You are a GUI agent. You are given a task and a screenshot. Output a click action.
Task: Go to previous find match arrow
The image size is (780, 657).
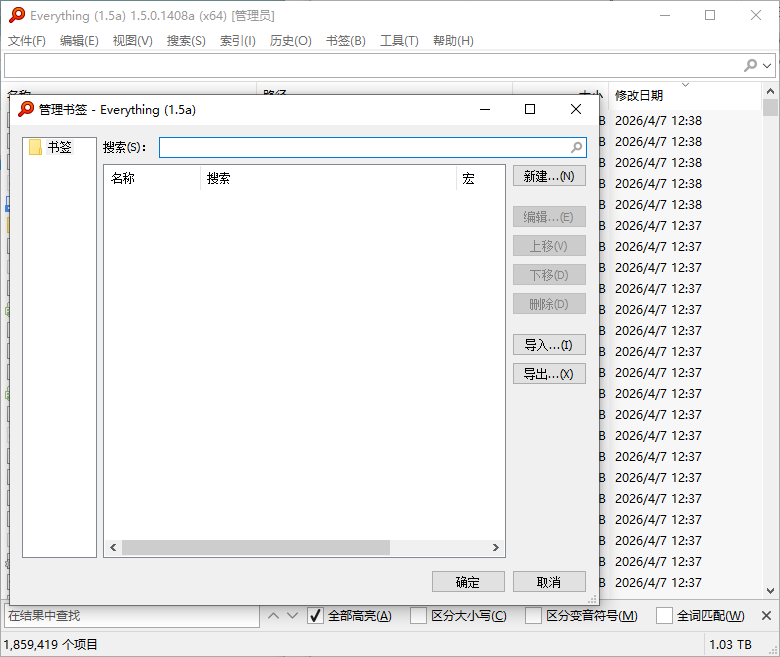point(273,616)
